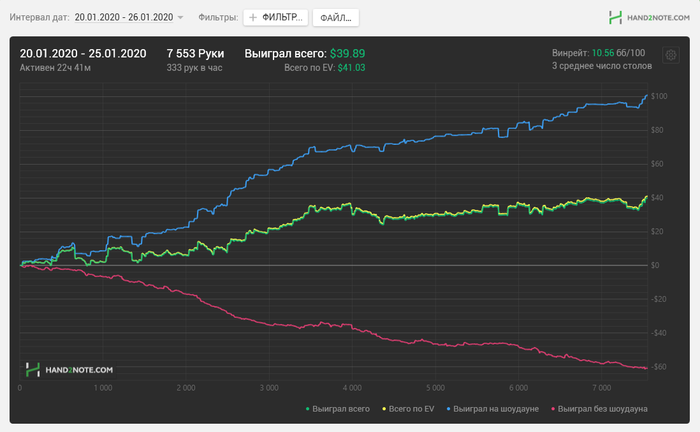Click the 333 рук в час text

[x=194, y=68]
